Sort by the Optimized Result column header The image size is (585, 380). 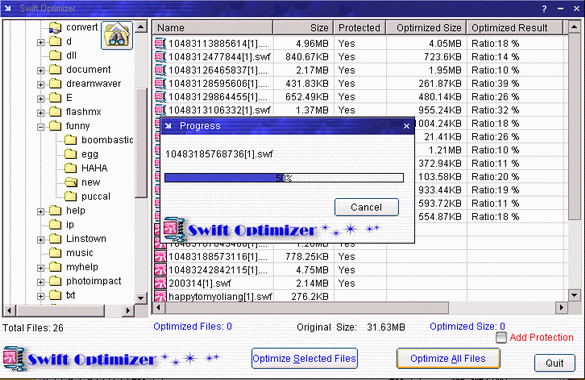515,28
